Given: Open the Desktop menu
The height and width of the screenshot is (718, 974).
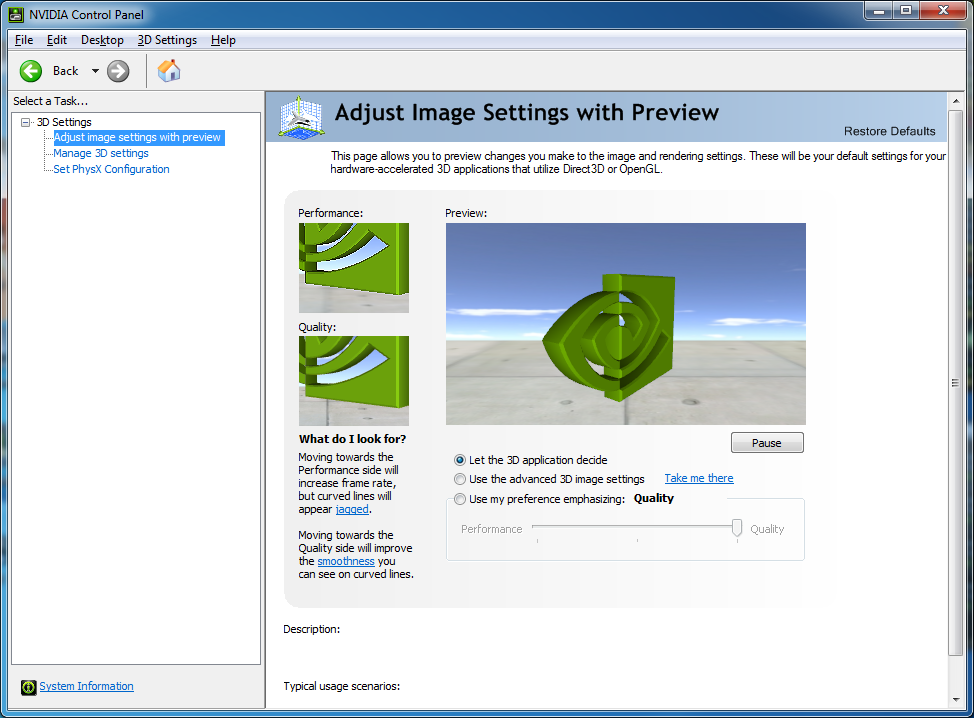Looking at the screenshot, I should (x=102, y=40).
